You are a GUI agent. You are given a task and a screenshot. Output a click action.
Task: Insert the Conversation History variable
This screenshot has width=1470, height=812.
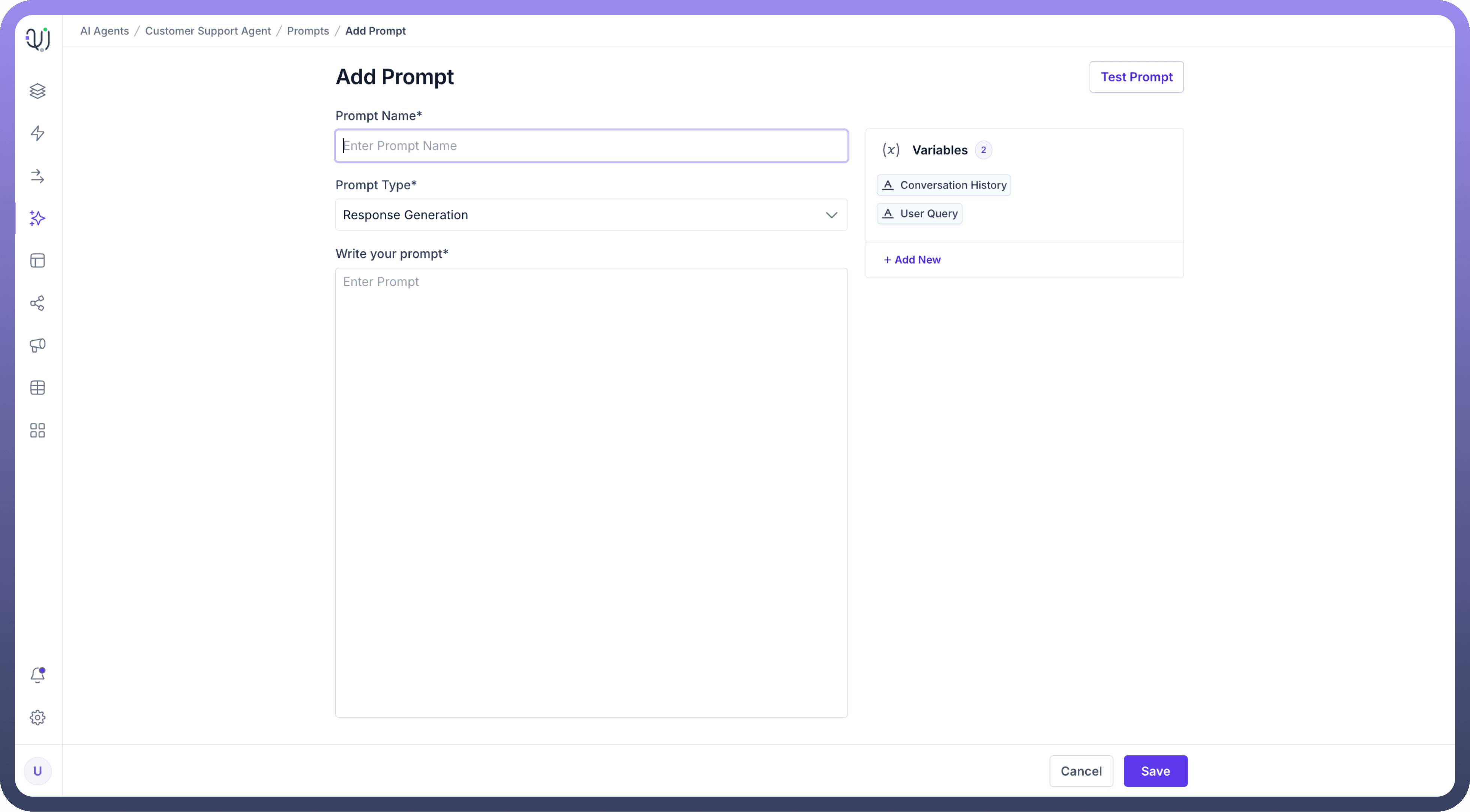click(943, 185)
